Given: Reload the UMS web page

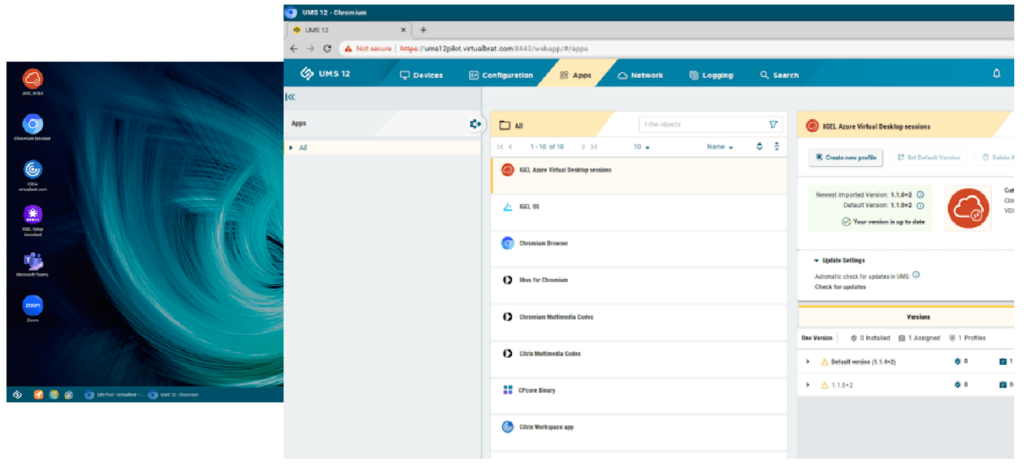Looking at the screenshot, I should tap(327, 48).
